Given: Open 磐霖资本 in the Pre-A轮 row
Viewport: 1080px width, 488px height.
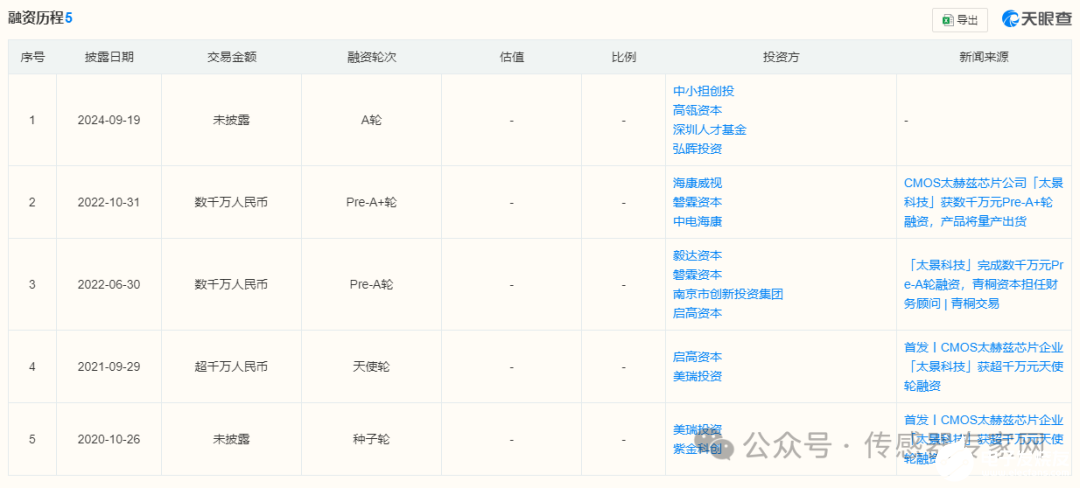Looking at the screenshot, I should [x=697, y=275].
